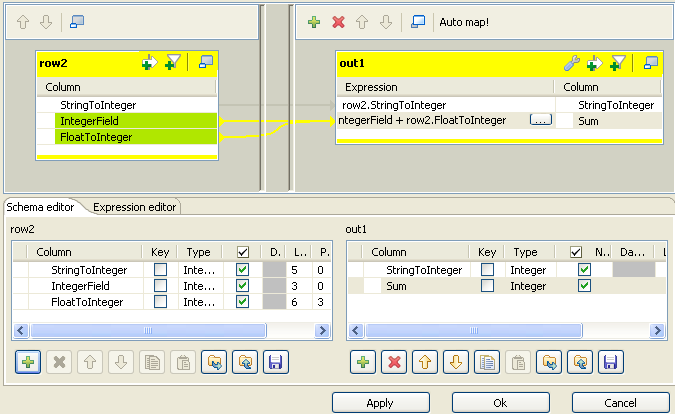Click the red X remove output table icon
This screenshot has width=675, height=414.
click(x=338, y=21)
